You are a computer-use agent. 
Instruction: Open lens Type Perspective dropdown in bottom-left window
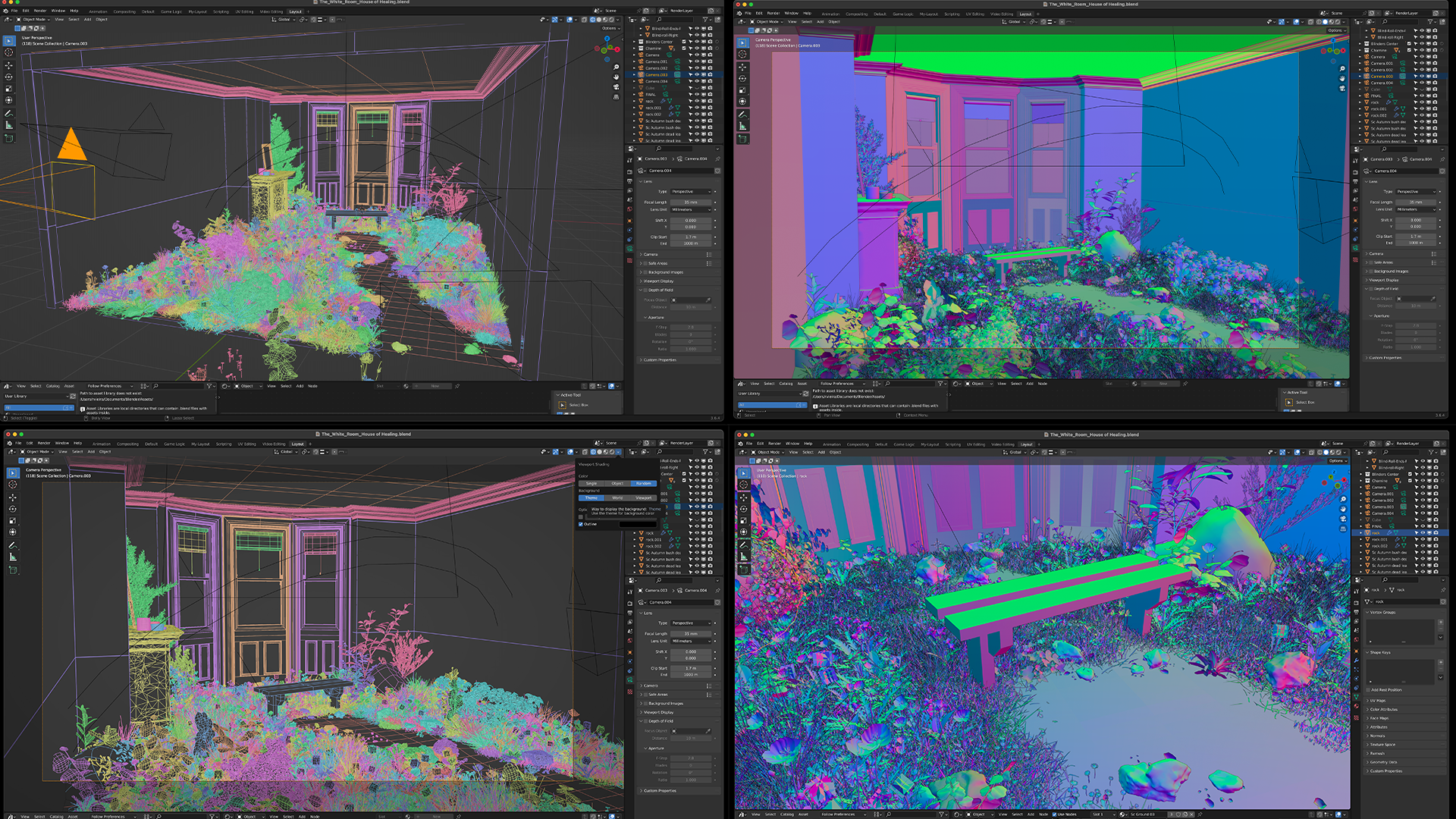[692, 623]
